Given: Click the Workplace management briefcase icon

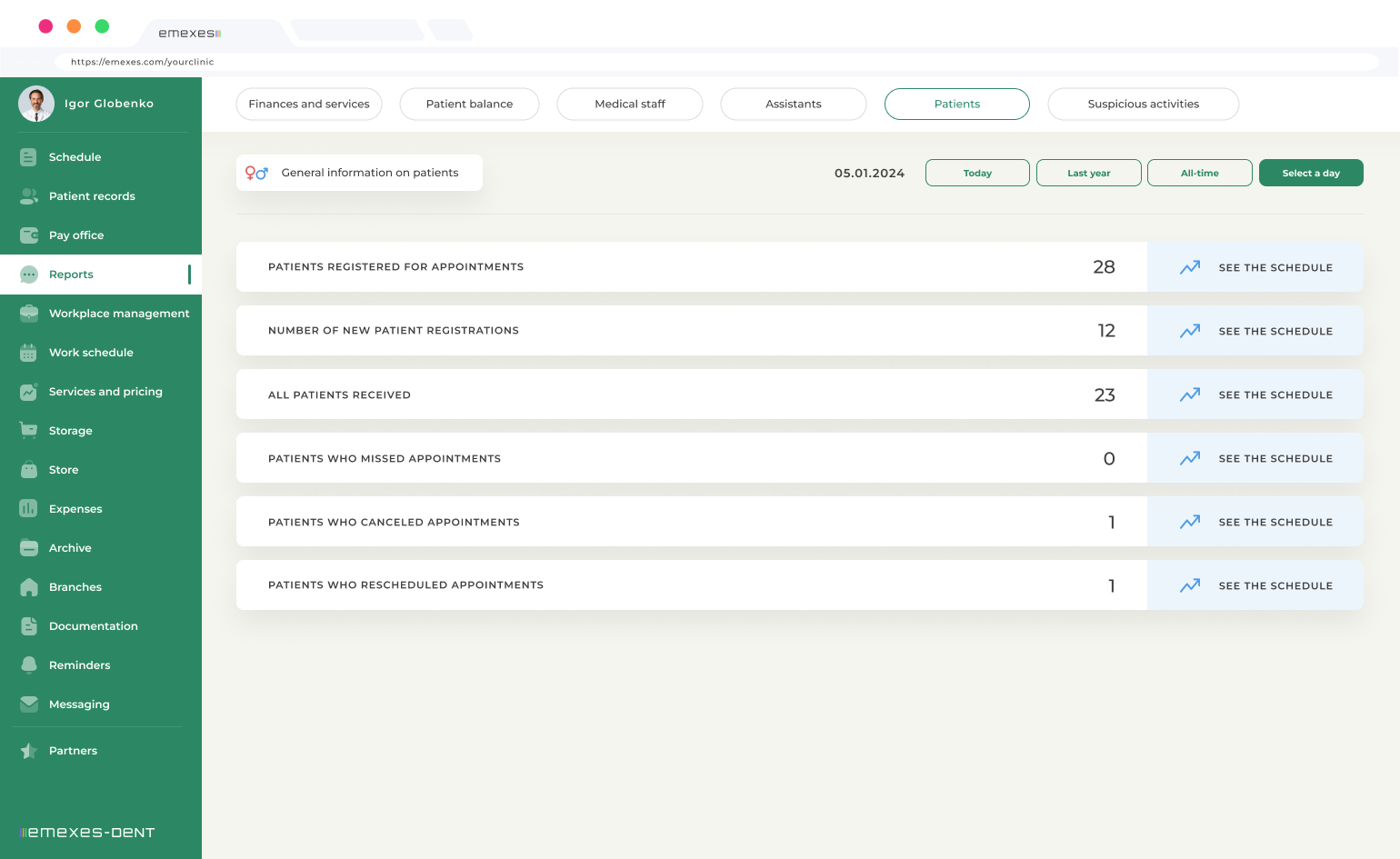Looking at the screenshot, I should pyautogui.click(x=28, y=314).
